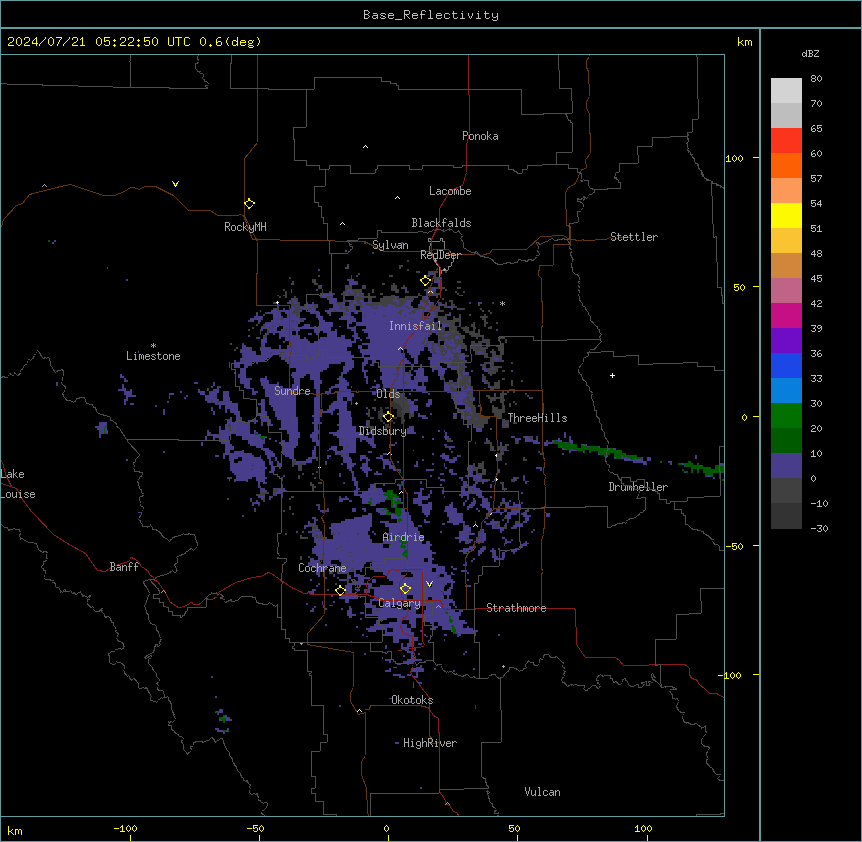Pick the bright blue 33-36 dBZ legend swatch
Screen dimensions: 862x842
786,365
